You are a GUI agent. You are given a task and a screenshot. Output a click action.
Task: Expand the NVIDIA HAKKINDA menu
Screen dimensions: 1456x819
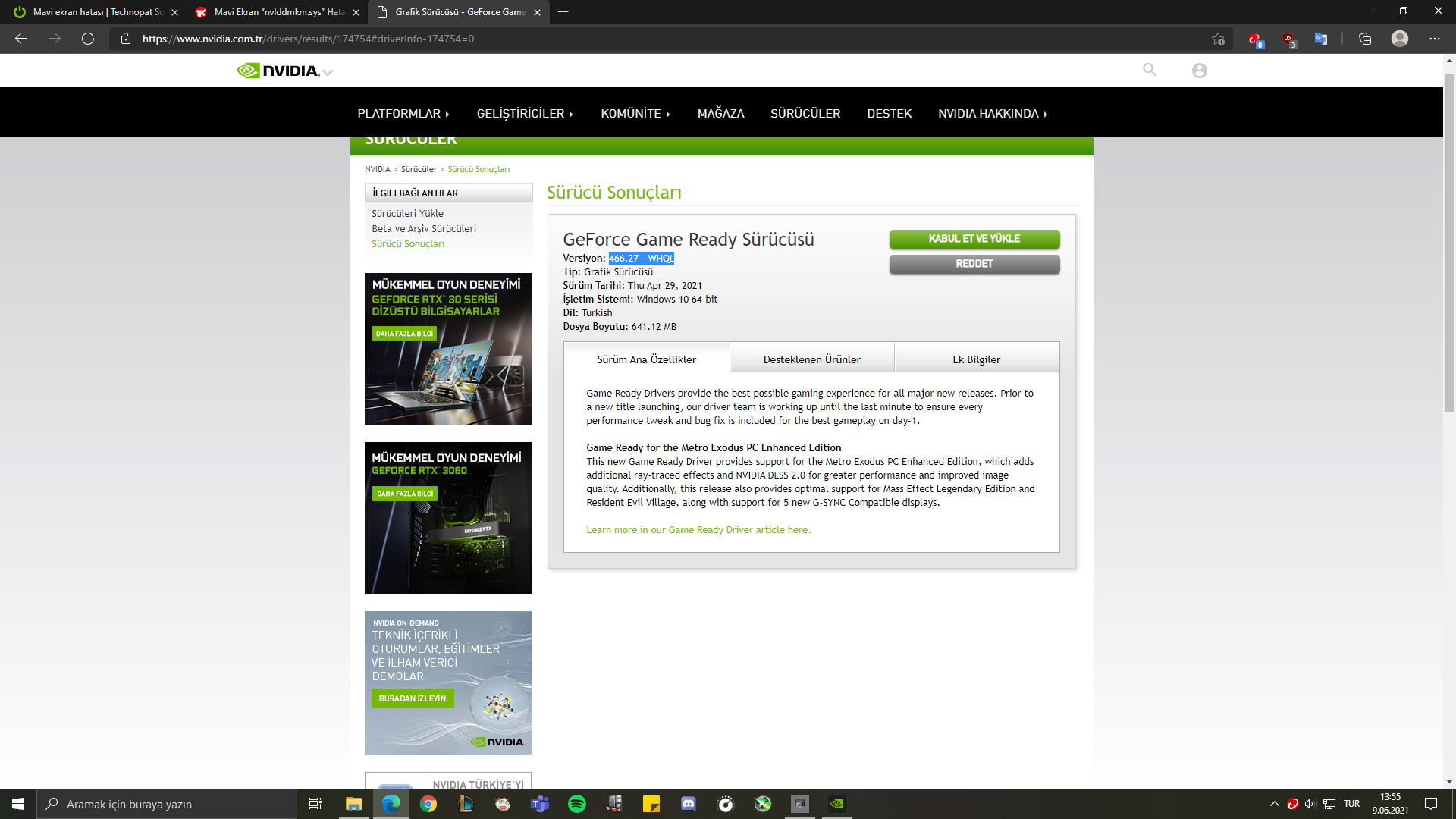point(993,113)
